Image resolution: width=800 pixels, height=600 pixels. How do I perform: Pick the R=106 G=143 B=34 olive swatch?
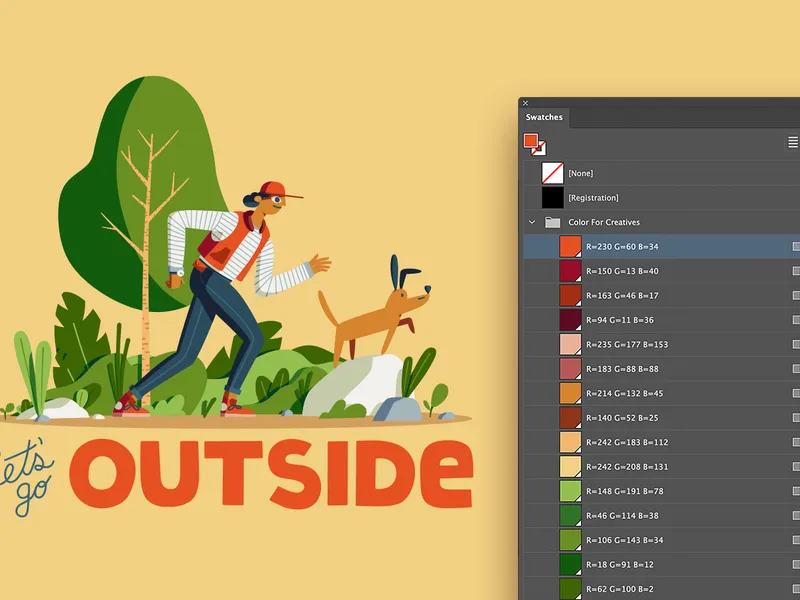[570, 540]
